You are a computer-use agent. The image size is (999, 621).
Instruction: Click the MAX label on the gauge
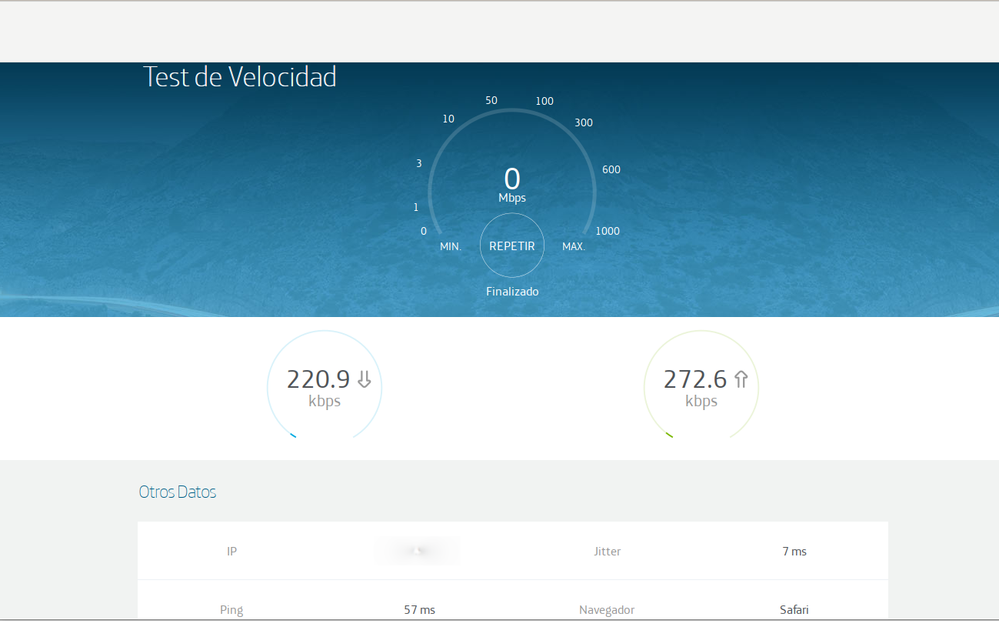[x=573, y=245]
